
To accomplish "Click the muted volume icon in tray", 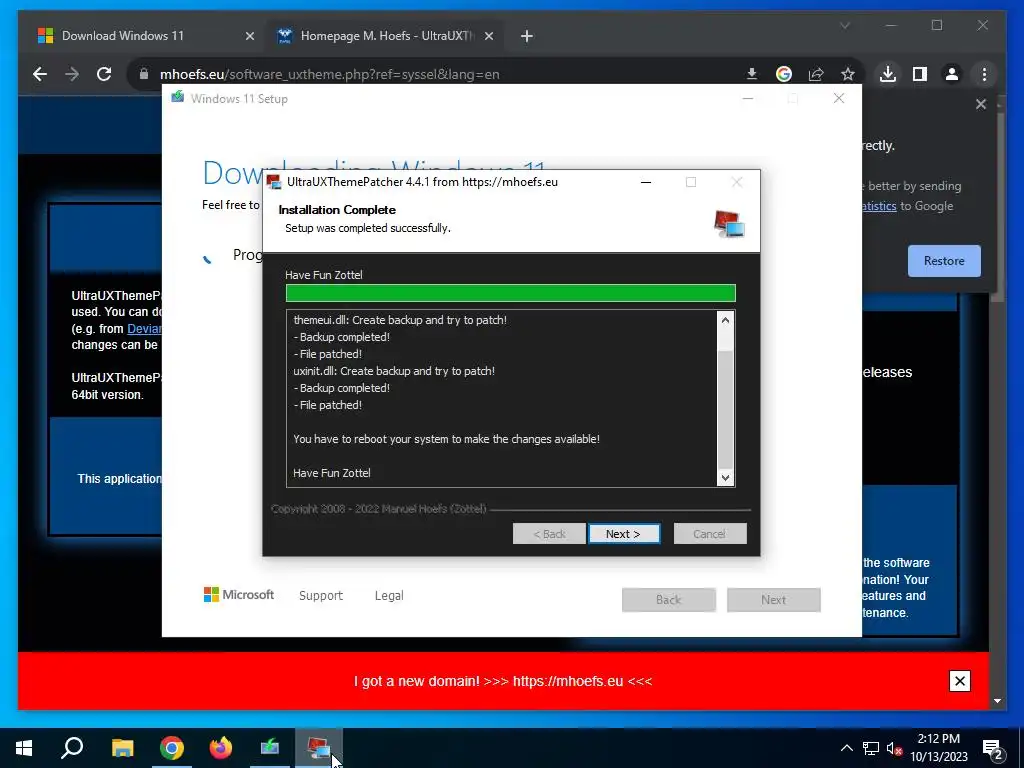I will [x=894, y=748].
